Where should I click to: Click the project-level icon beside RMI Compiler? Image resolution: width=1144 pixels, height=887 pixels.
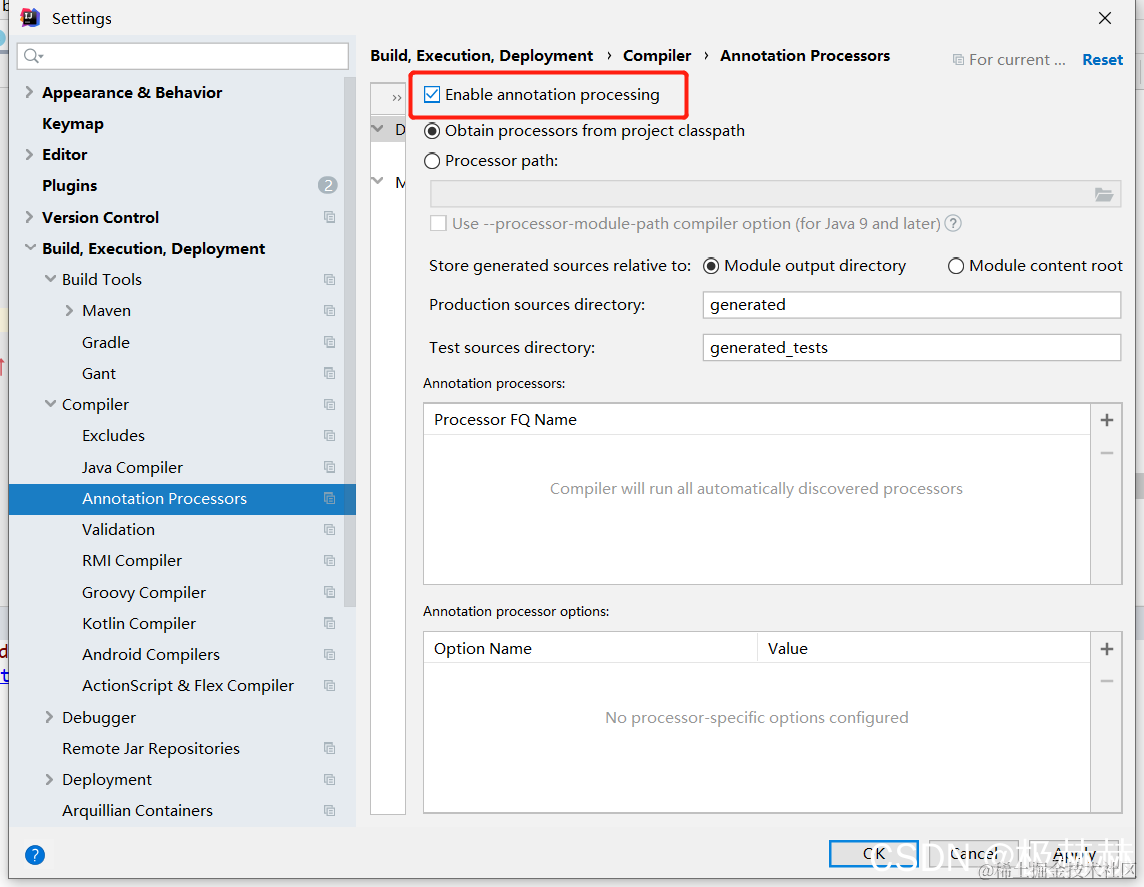click(330, 561)
